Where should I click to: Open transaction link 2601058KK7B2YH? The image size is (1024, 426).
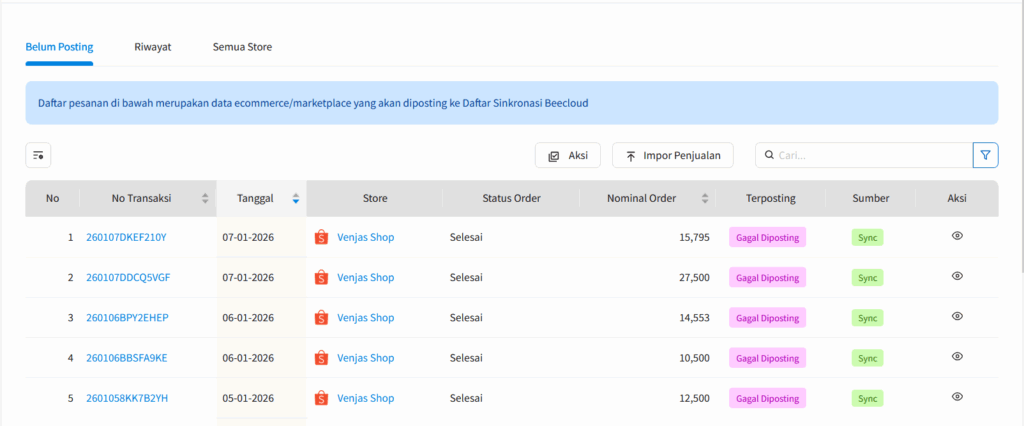127,398
